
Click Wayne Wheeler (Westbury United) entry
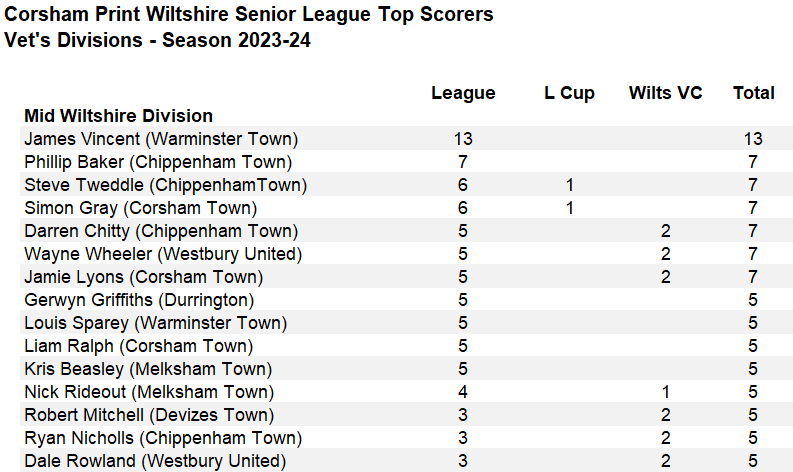(162, 254)
